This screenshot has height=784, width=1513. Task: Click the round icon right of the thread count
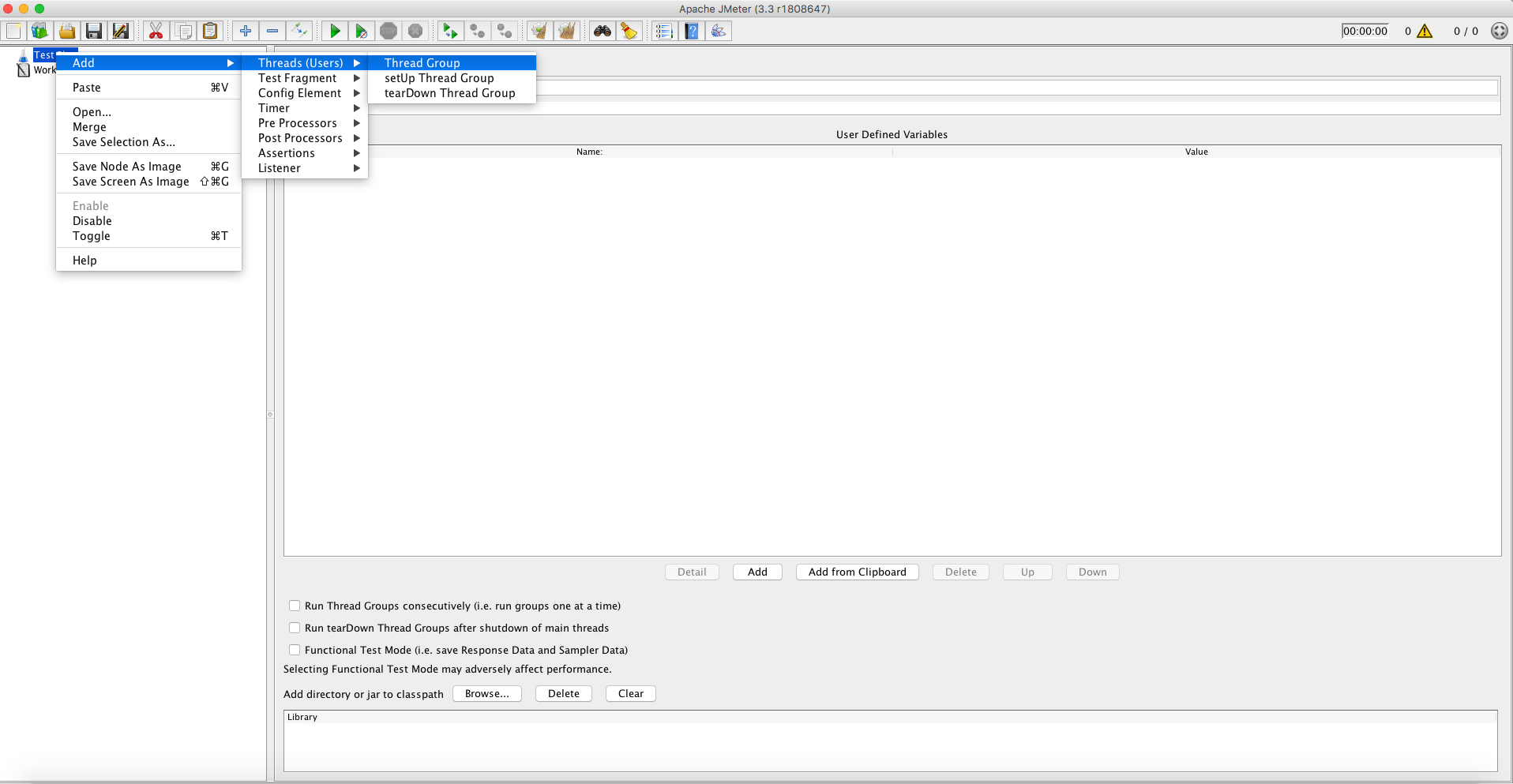click(x=1499, y=31)
